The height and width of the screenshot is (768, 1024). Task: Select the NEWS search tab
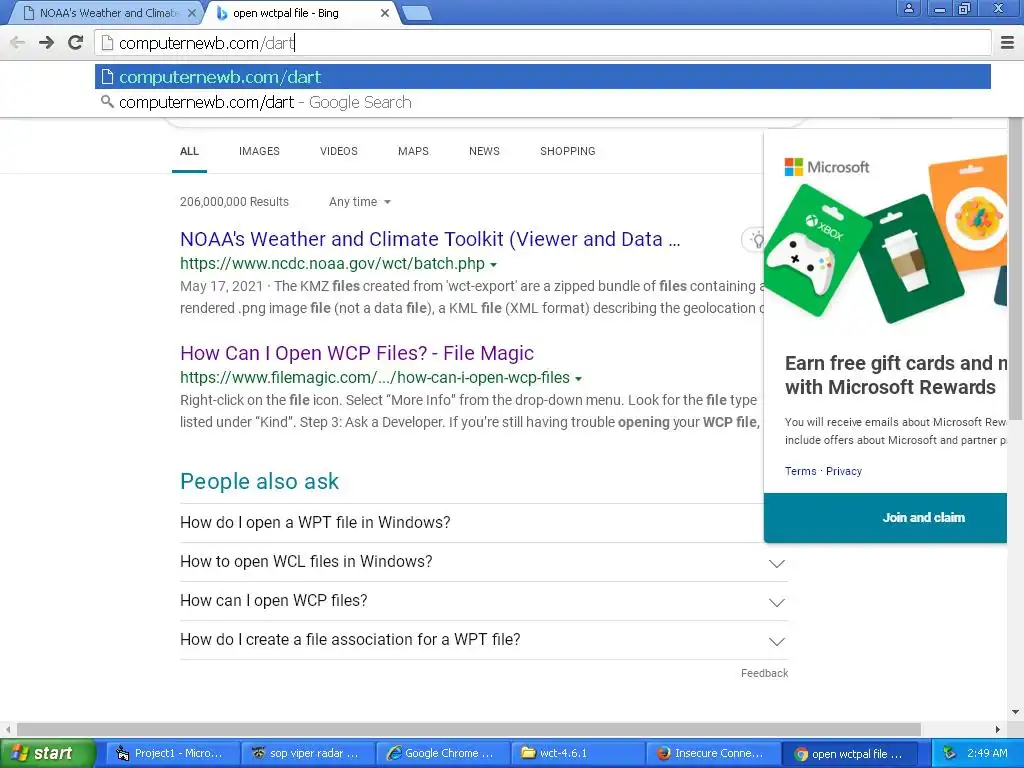click(484, 152)
